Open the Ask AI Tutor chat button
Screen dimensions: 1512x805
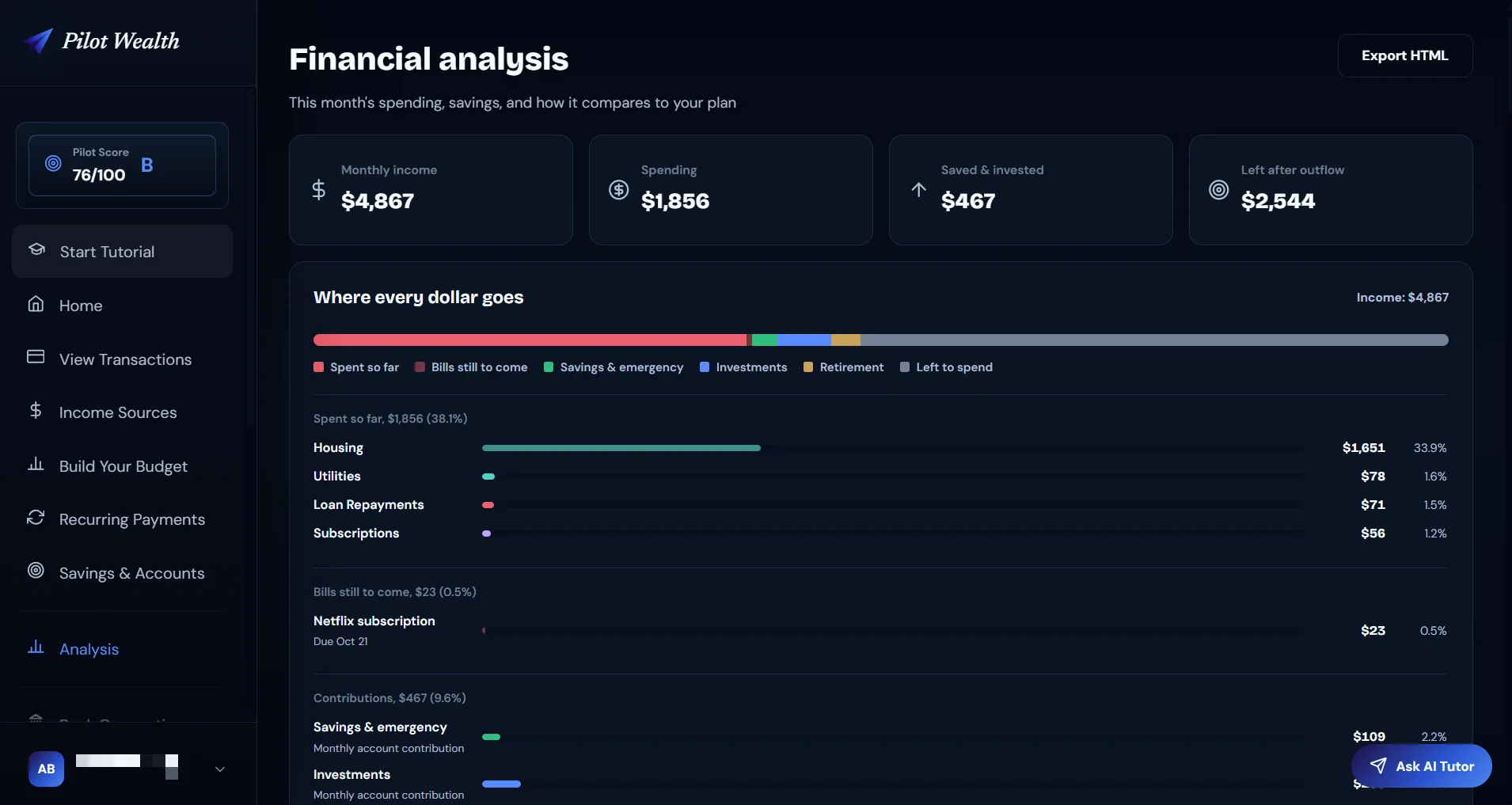tap(1422, 766)
